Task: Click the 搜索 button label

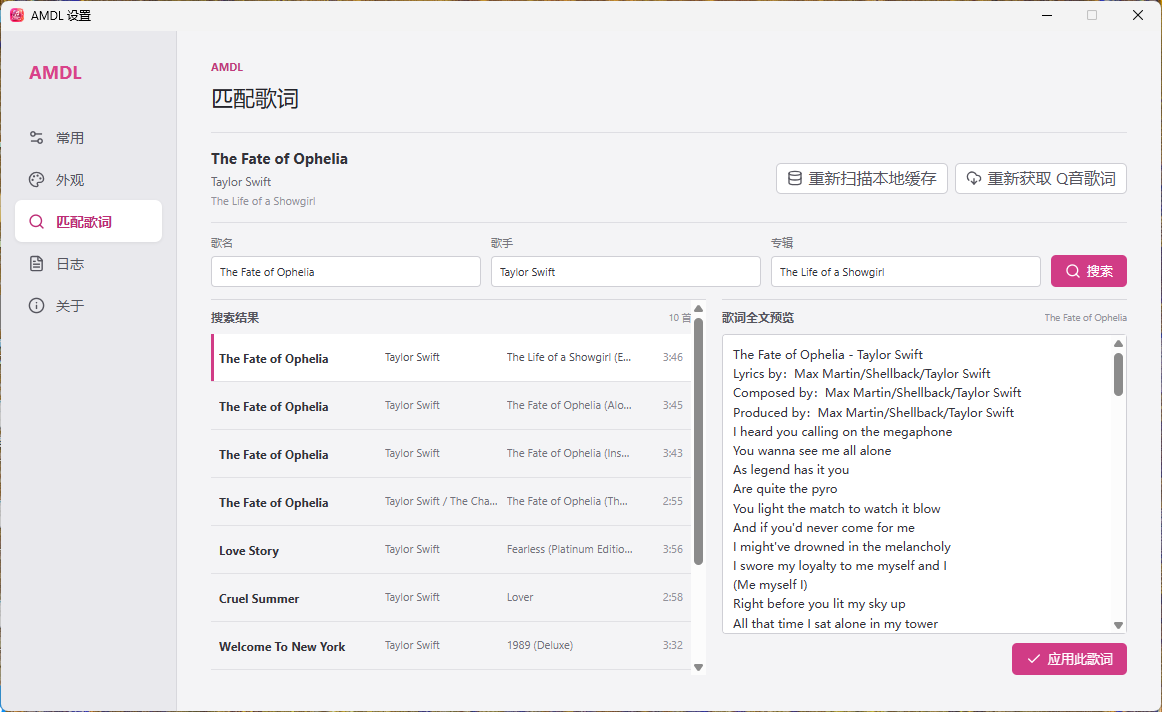Action: (x=1100, y=271)
